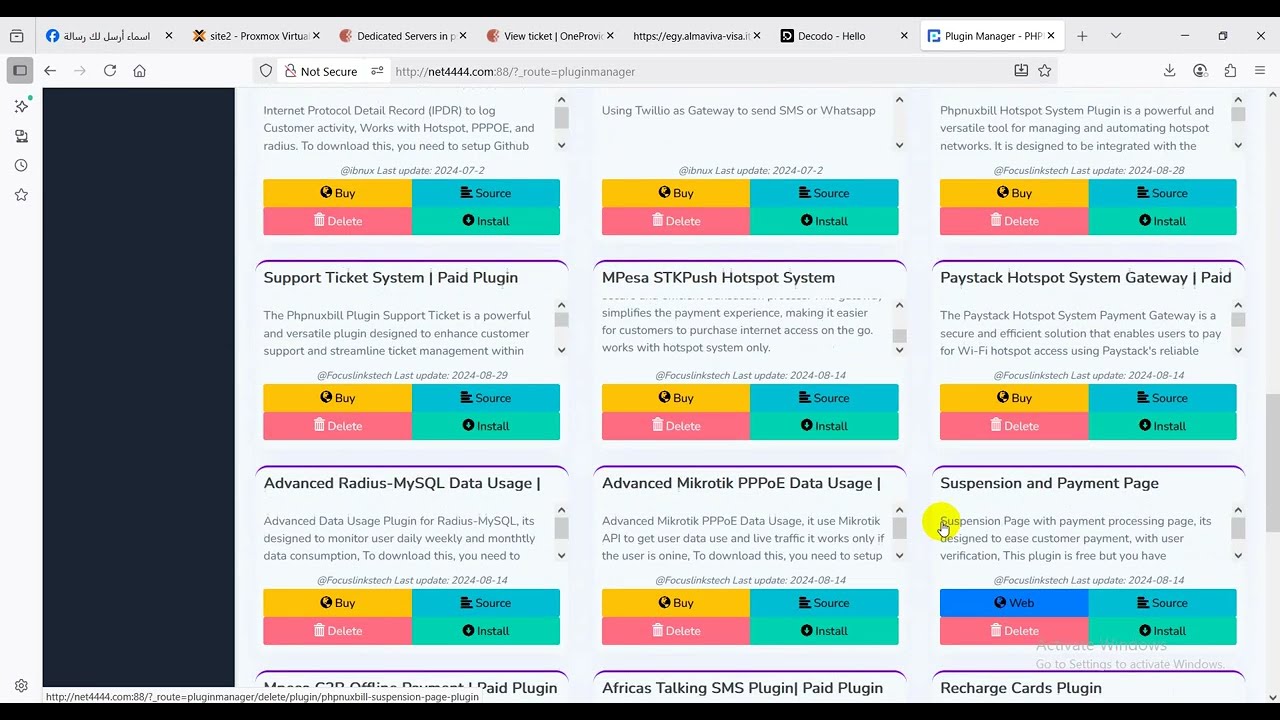Open bookmarks star icon in sidebar
Screen dimensions: 1280x720
21,195
